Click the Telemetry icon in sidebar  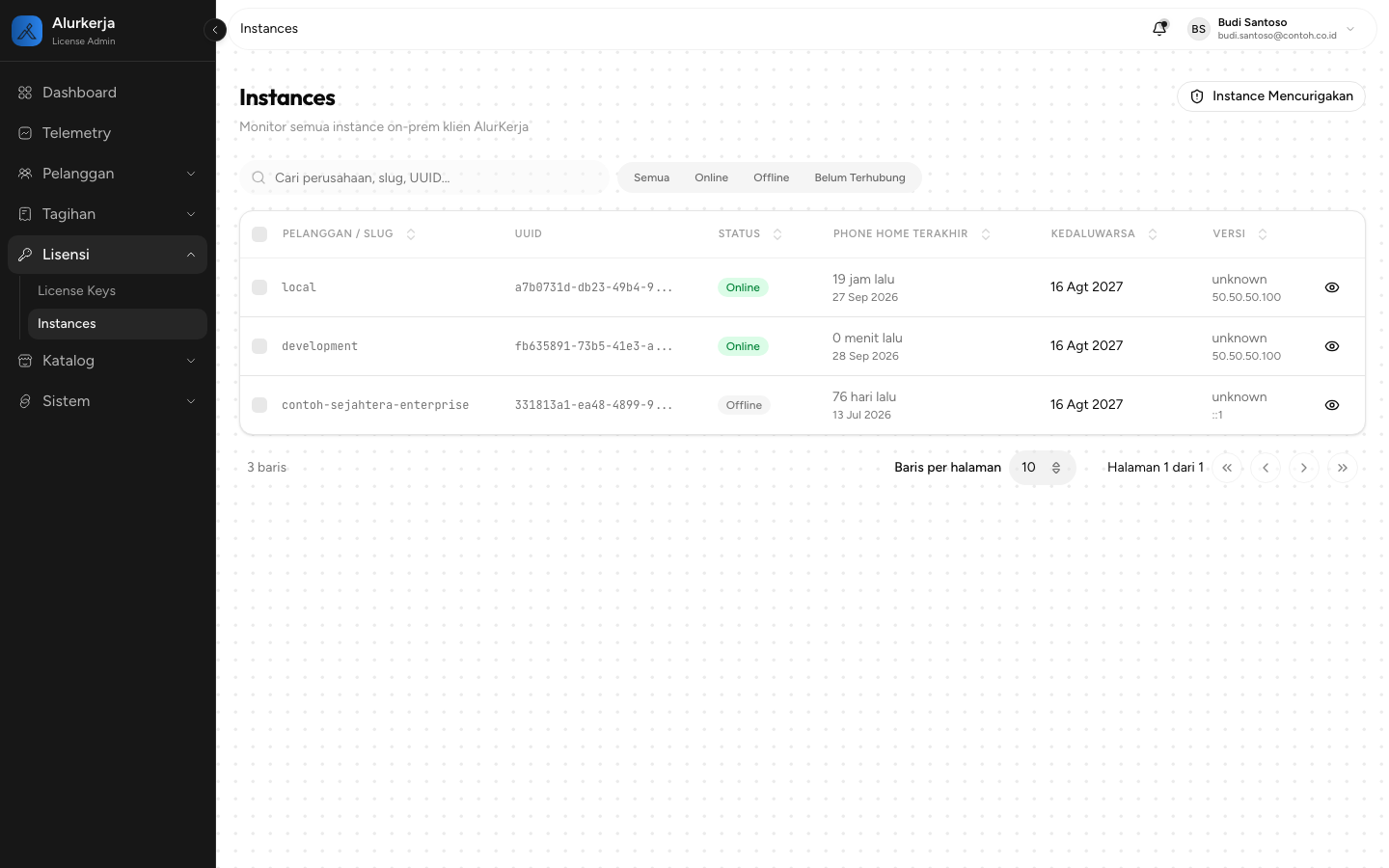[25, 133]
